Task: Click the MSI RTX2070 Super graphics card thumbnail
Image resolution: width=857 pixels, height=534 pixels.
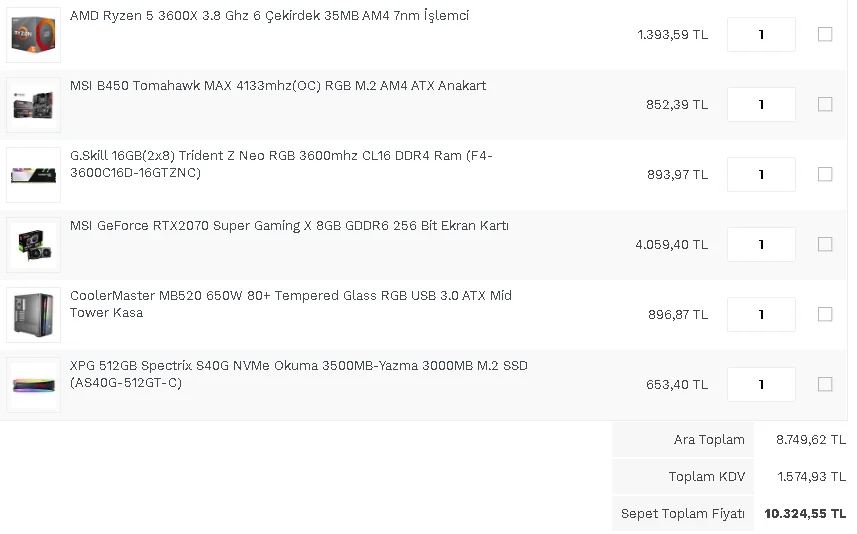Action: [x=33, y=245]
